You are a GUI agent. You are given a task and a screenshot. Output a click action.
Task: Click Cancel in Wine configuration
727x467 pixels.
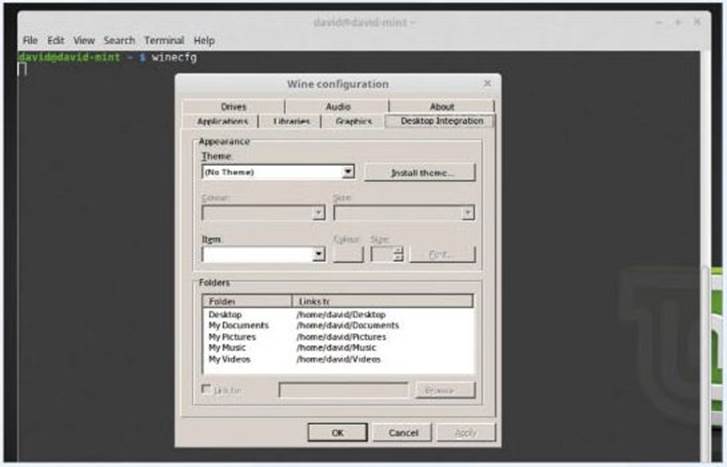pyautogui.click(x=403, y=433)
